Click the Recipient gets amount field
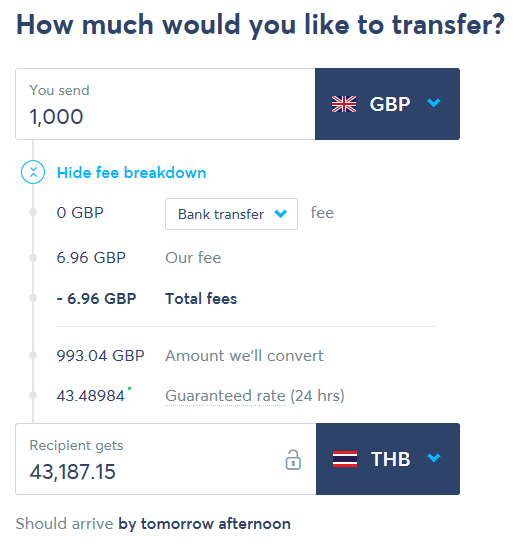The height and width of the screenshot is (549, 523). click(166, 459)
